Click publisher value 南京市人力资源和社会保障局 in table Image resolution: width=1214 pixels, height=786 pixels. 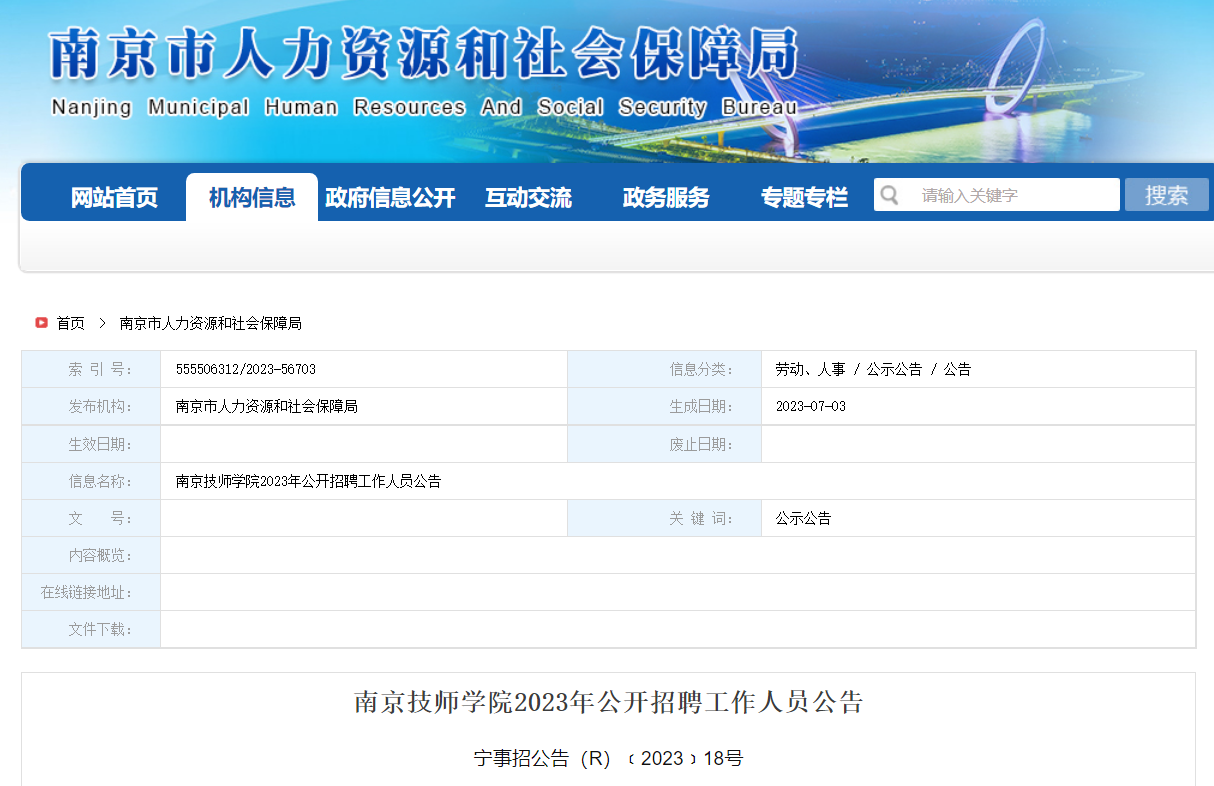click(266, 406)
